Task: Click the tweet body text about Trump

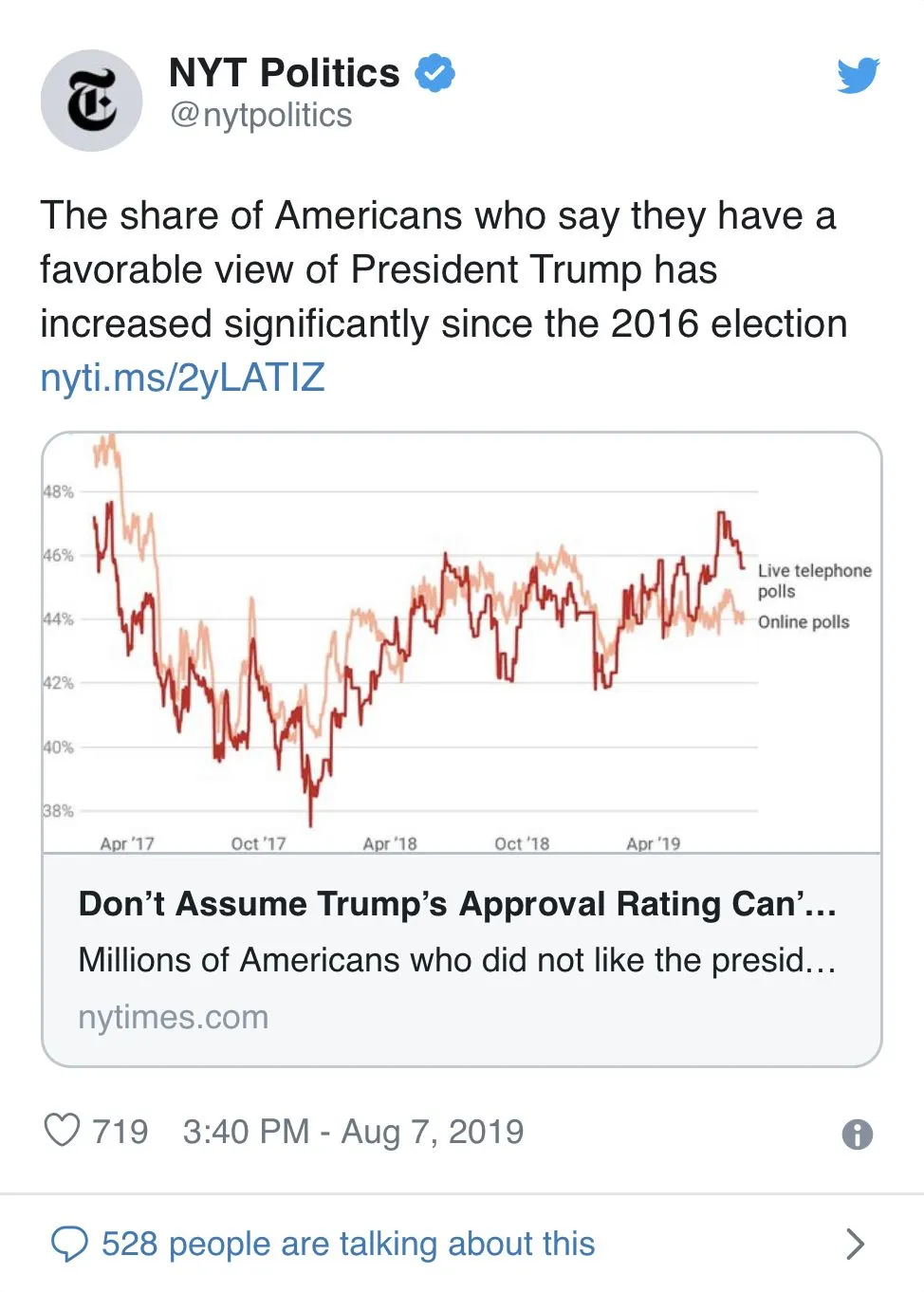Action: click(443, 269)
